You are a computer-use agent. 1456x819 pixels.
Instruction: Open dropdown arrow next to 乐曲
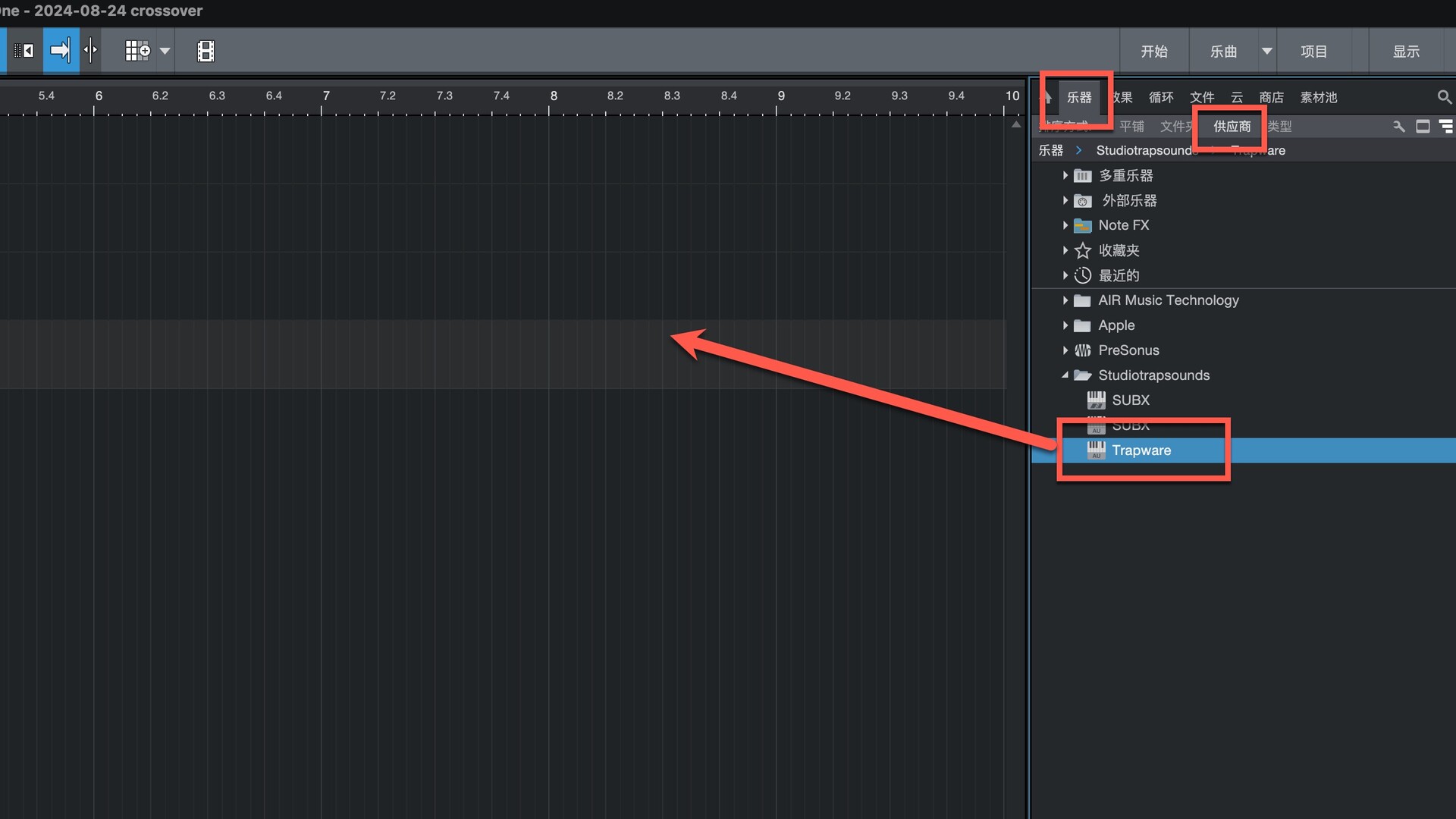[x=1266, y=51]
